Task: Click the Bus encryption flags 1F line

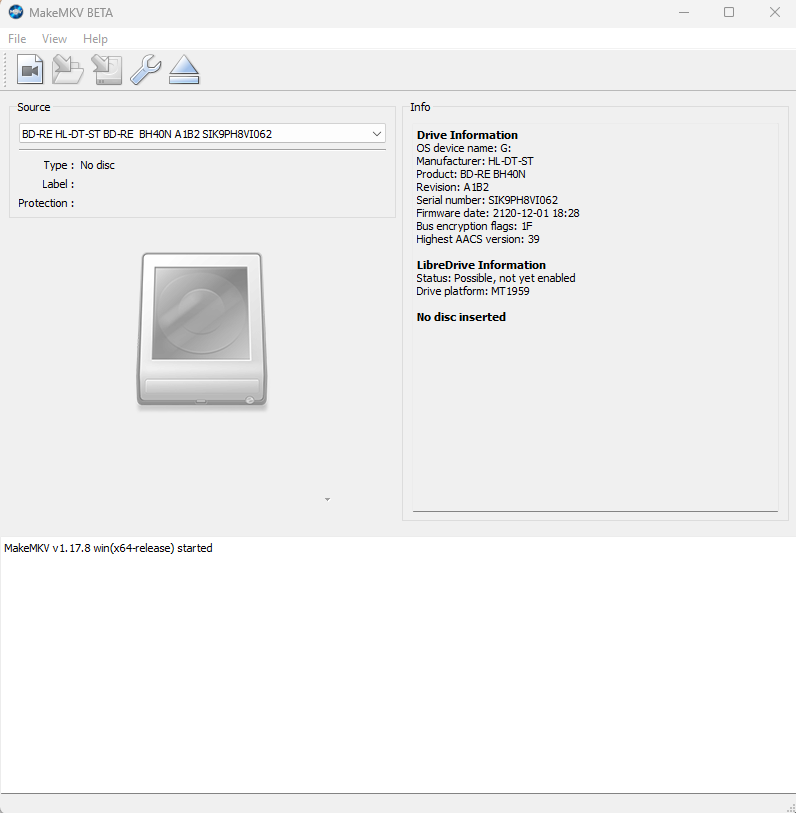Action: (x=474, y=226)
